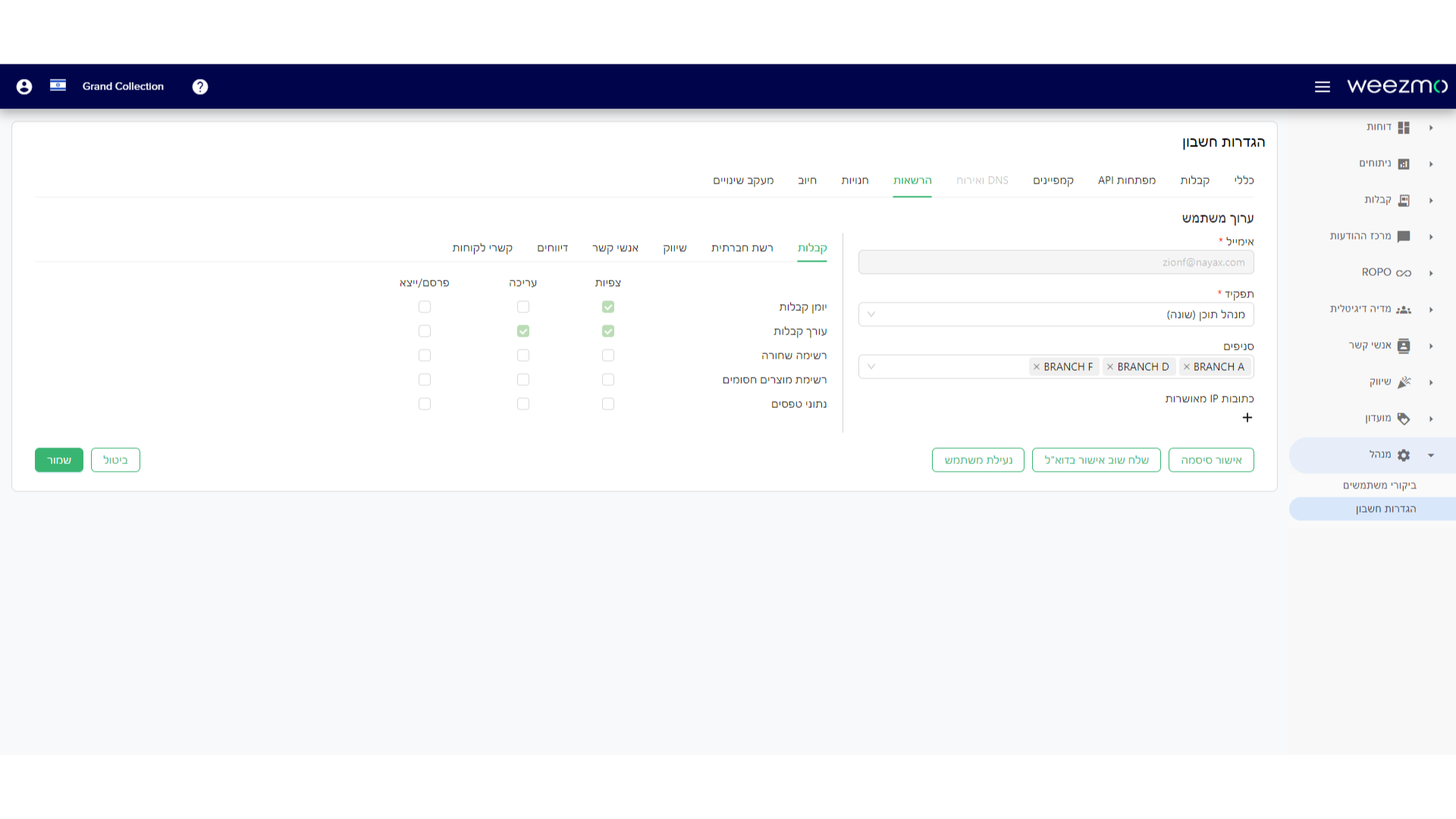Remove BRANCH A tag with its x
The height and width of the screenshot is (819, 1456).
click(x=1187, y=367)
